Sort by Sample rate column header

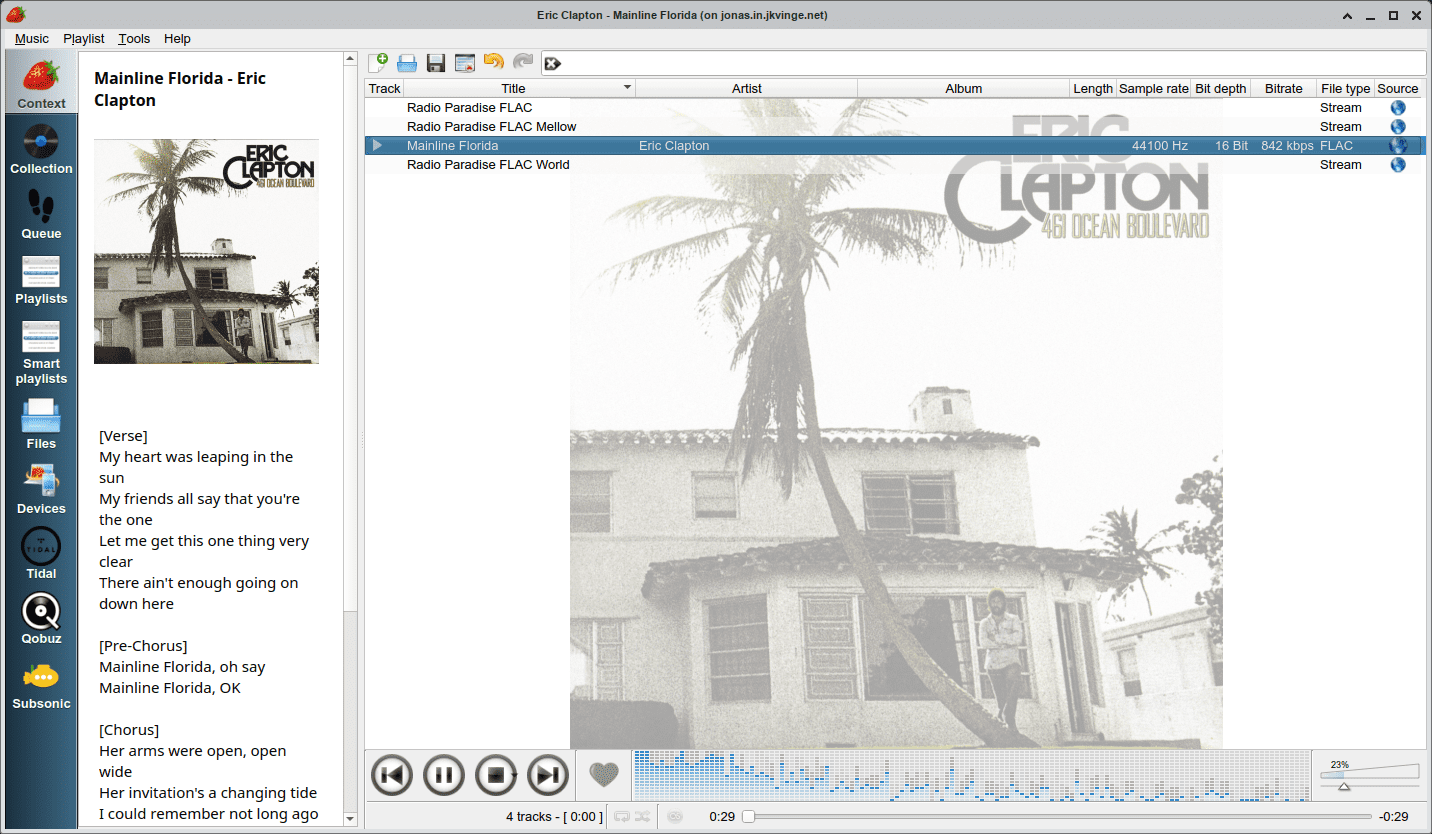pos(1153,88)
